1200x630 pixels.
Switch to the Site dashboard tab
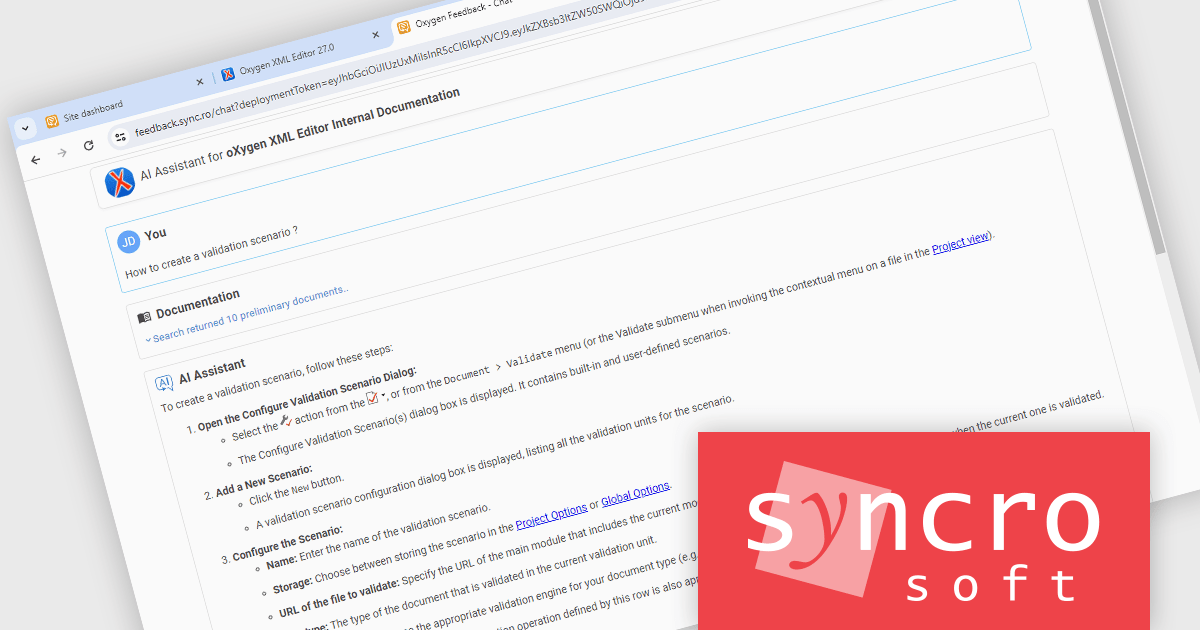coord(93,104)
